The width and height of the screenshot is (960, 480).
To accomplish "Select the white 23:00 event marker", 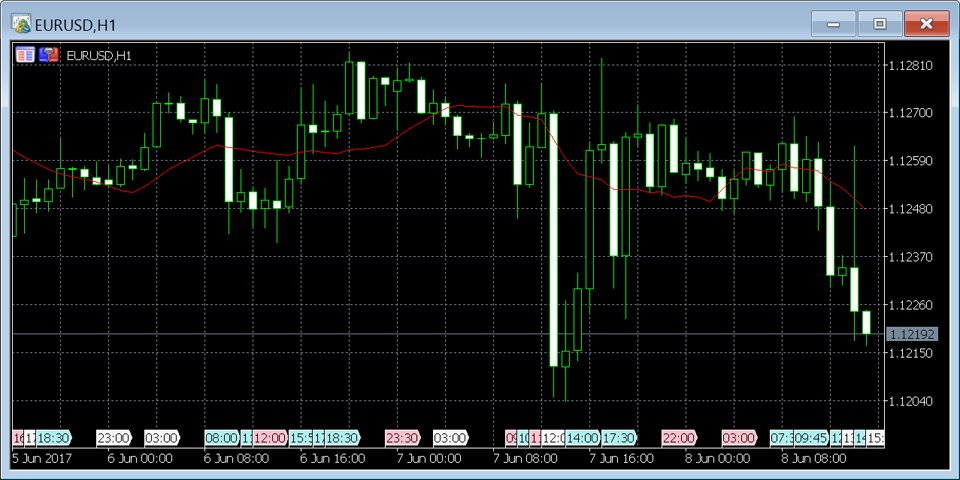I will (x=113, y=438).
